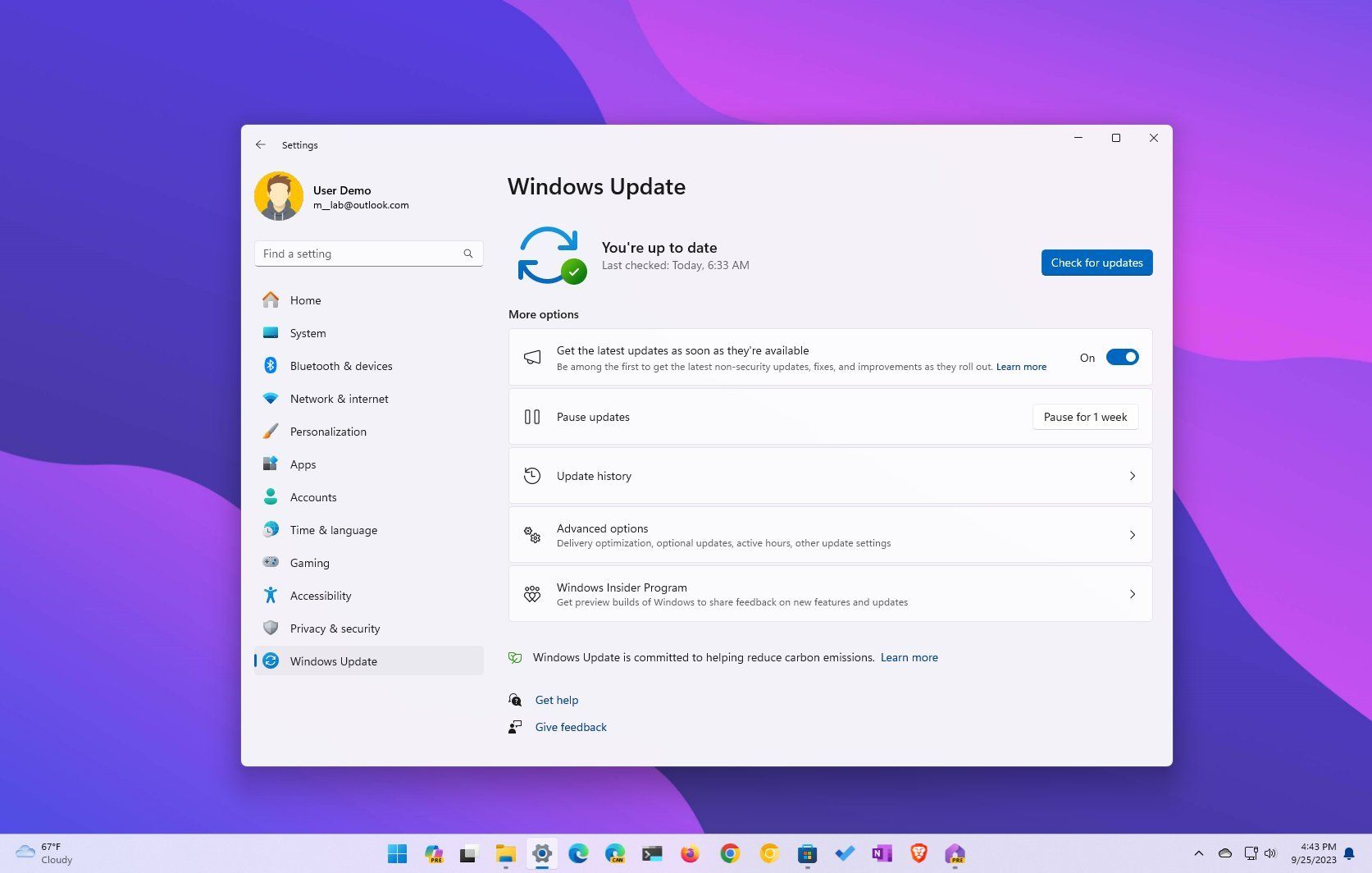Click the "You're up to date" status text

(x=659, y=248)
